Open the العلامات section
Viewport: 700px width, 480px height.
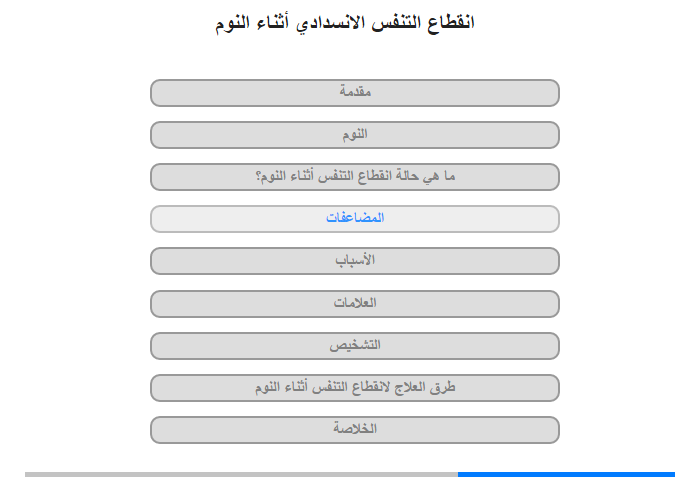(355, 304)
